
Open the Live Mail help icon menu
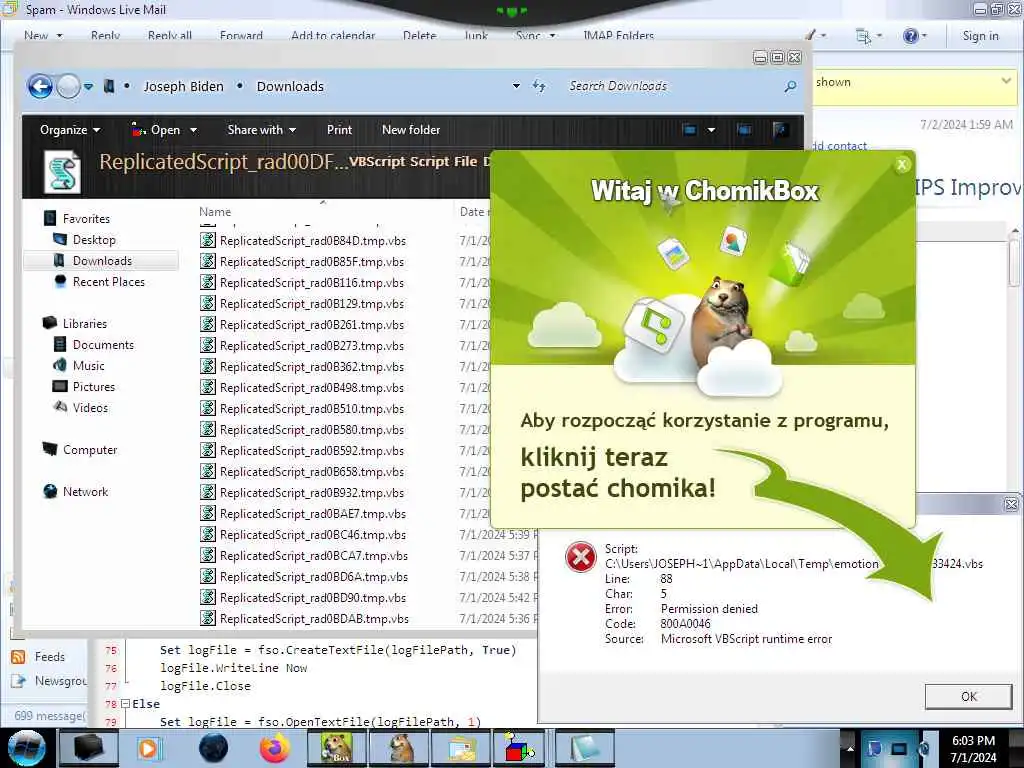914,36
